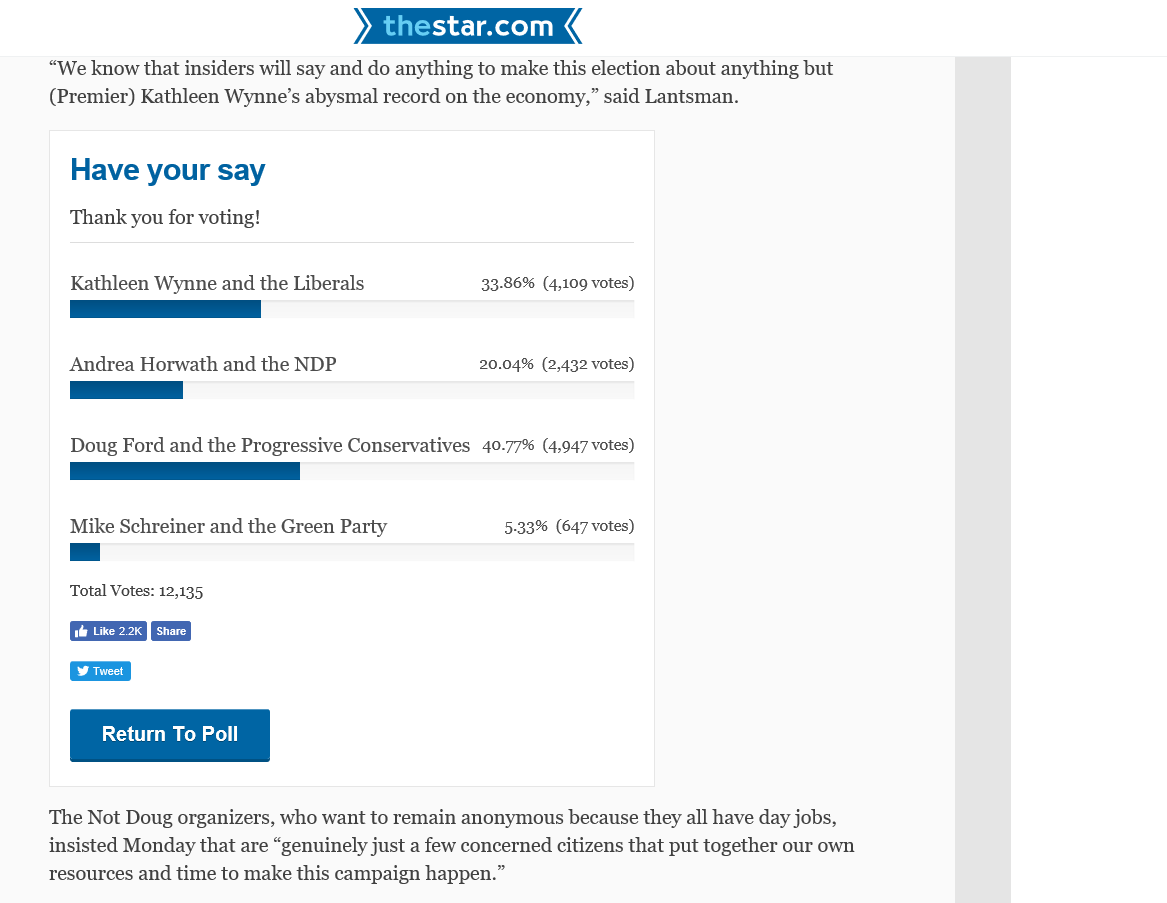This screenshot has width=1167, height=903.
Task: Click the Doug Ford results bar
Action: [352, 471]
